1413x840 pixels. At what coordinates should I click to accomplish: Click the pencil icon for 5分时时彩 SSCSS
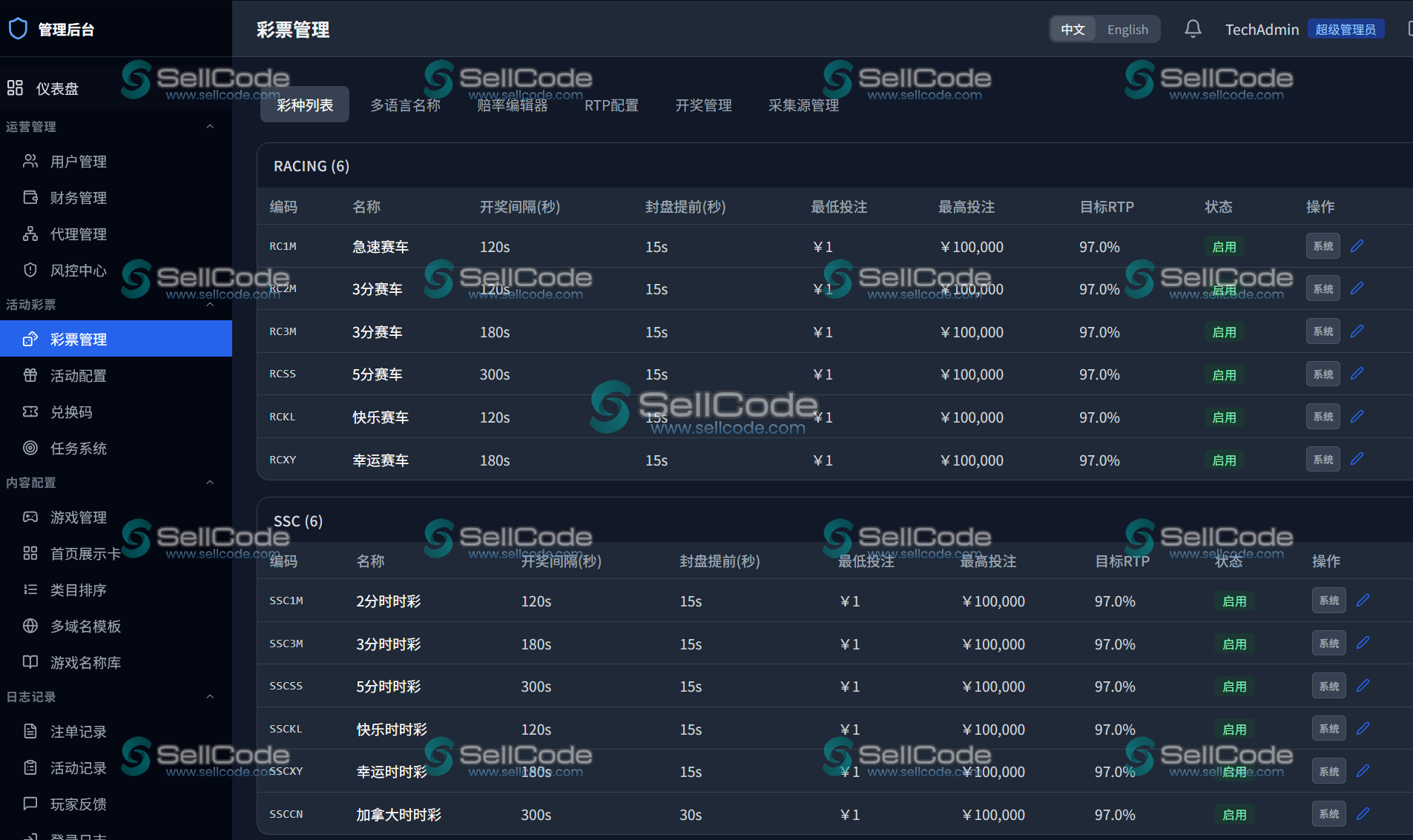click(x=1363, y=686)
